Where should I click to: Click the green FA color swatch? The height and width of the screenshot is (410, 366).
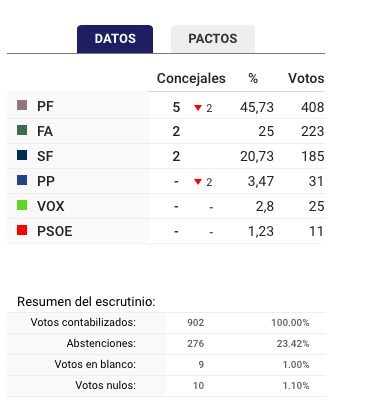22,130
